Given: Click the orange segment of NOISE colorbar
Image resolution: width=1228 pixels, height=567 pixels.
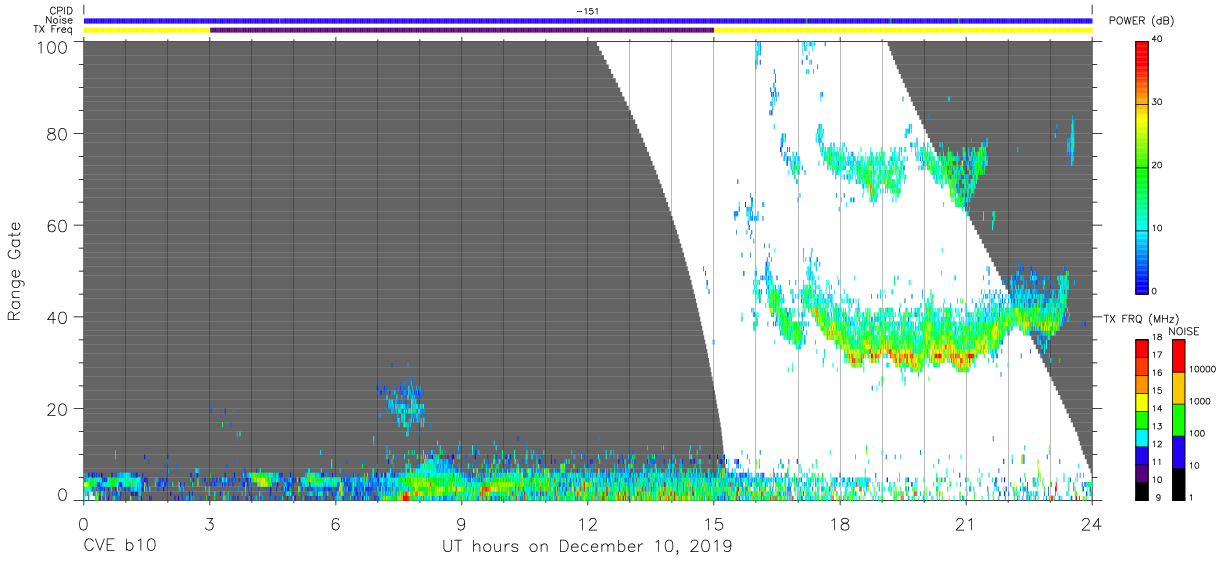Looking at the screenshot, I should tap(1177, 387).
